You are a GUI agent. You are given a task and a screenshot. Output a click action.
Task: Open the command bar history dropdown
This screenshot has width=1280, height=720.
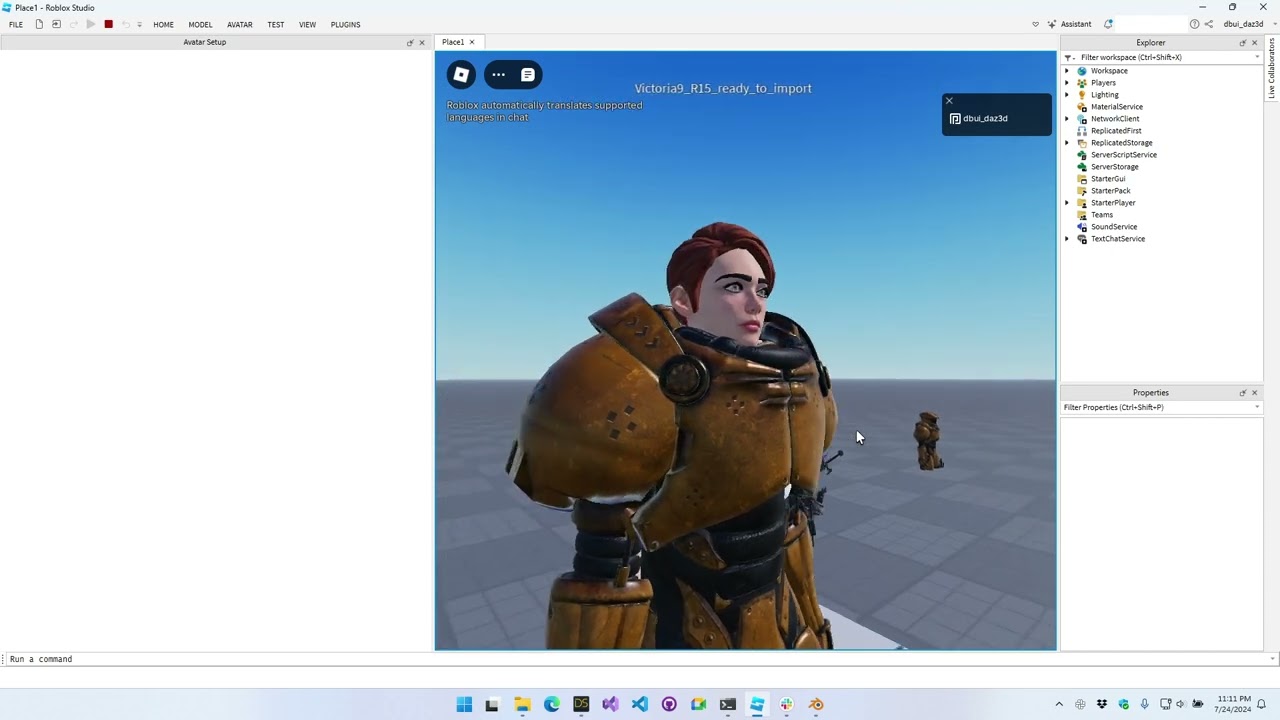coord(1272,659)
